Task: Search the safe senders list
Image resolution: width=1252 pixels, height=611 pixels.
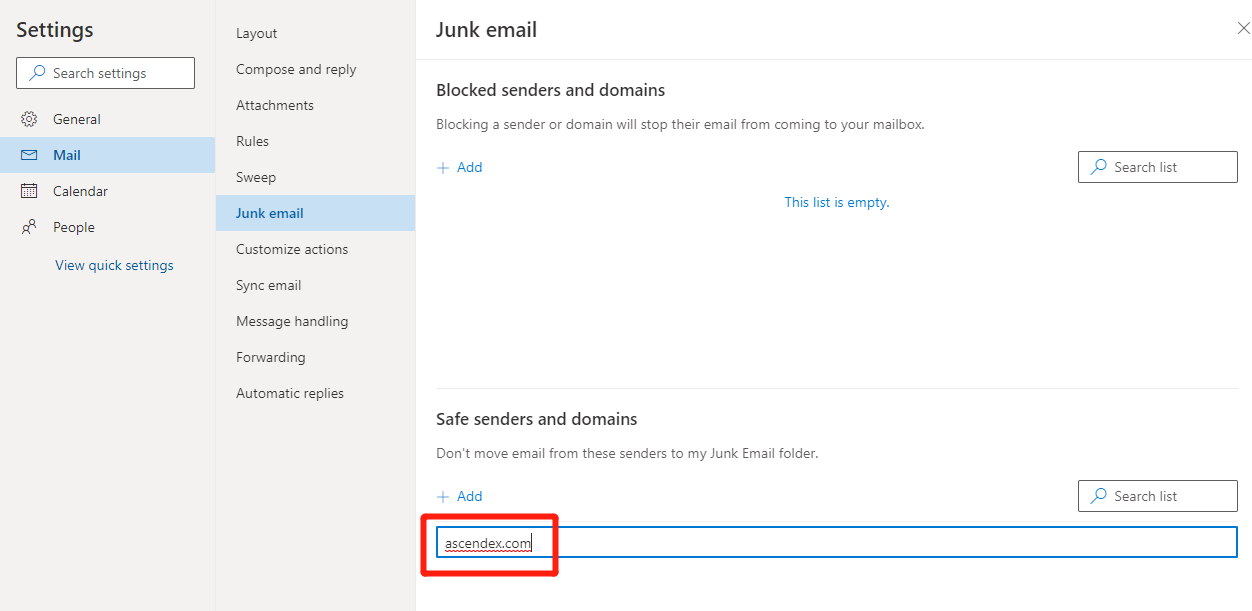Action: point(1157,496)
